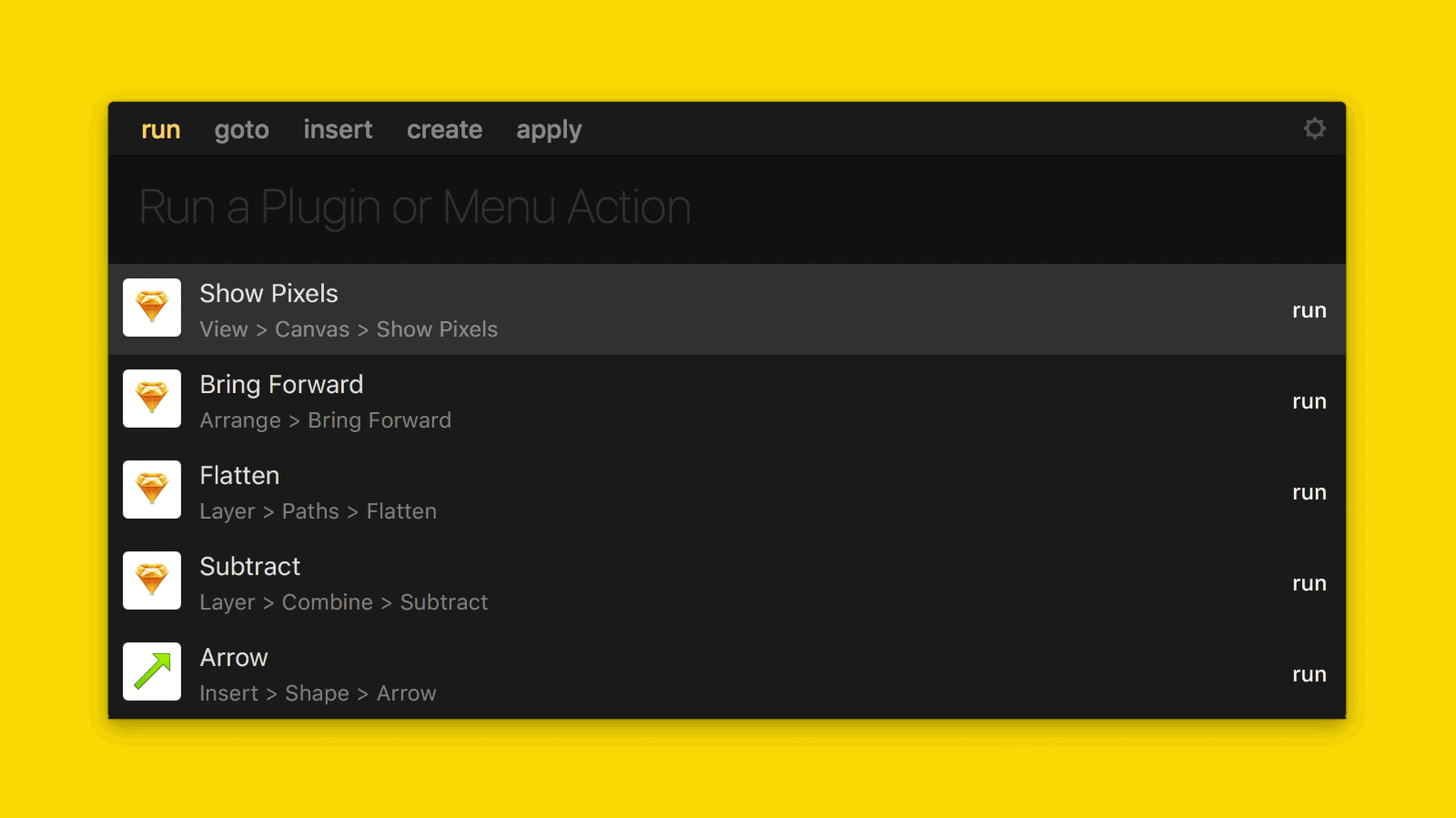Switch to the run tab
Screen dimensions: 1456x818
pyautogui.click(x=161, y=130)
